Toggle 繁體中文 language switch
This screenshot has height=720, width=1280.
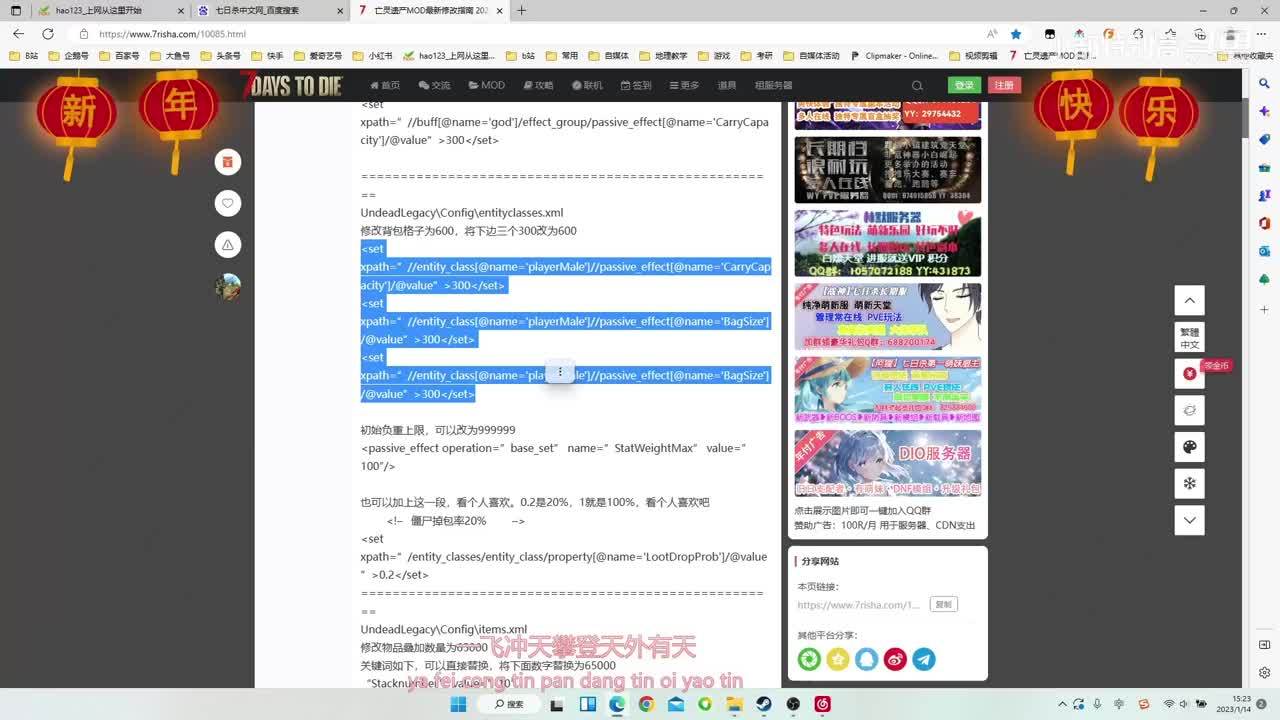[x=1189, y=338]
